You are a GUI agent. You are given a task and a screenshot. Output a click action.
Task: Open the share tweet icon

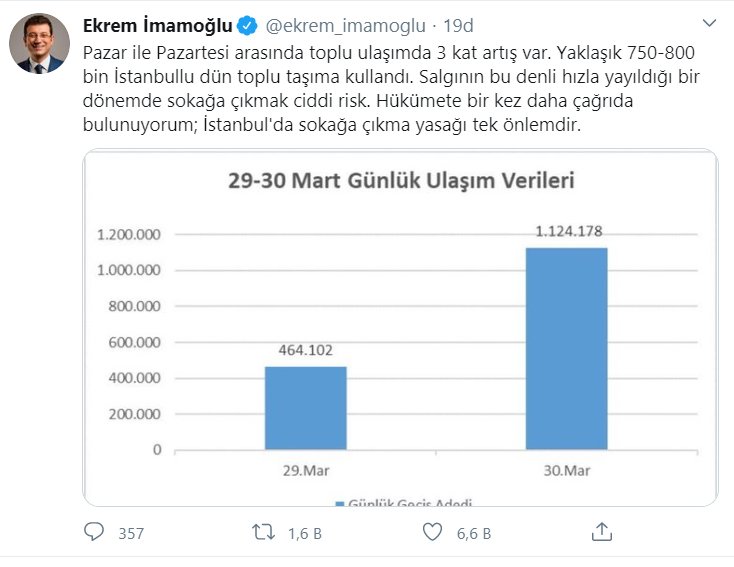602,532
